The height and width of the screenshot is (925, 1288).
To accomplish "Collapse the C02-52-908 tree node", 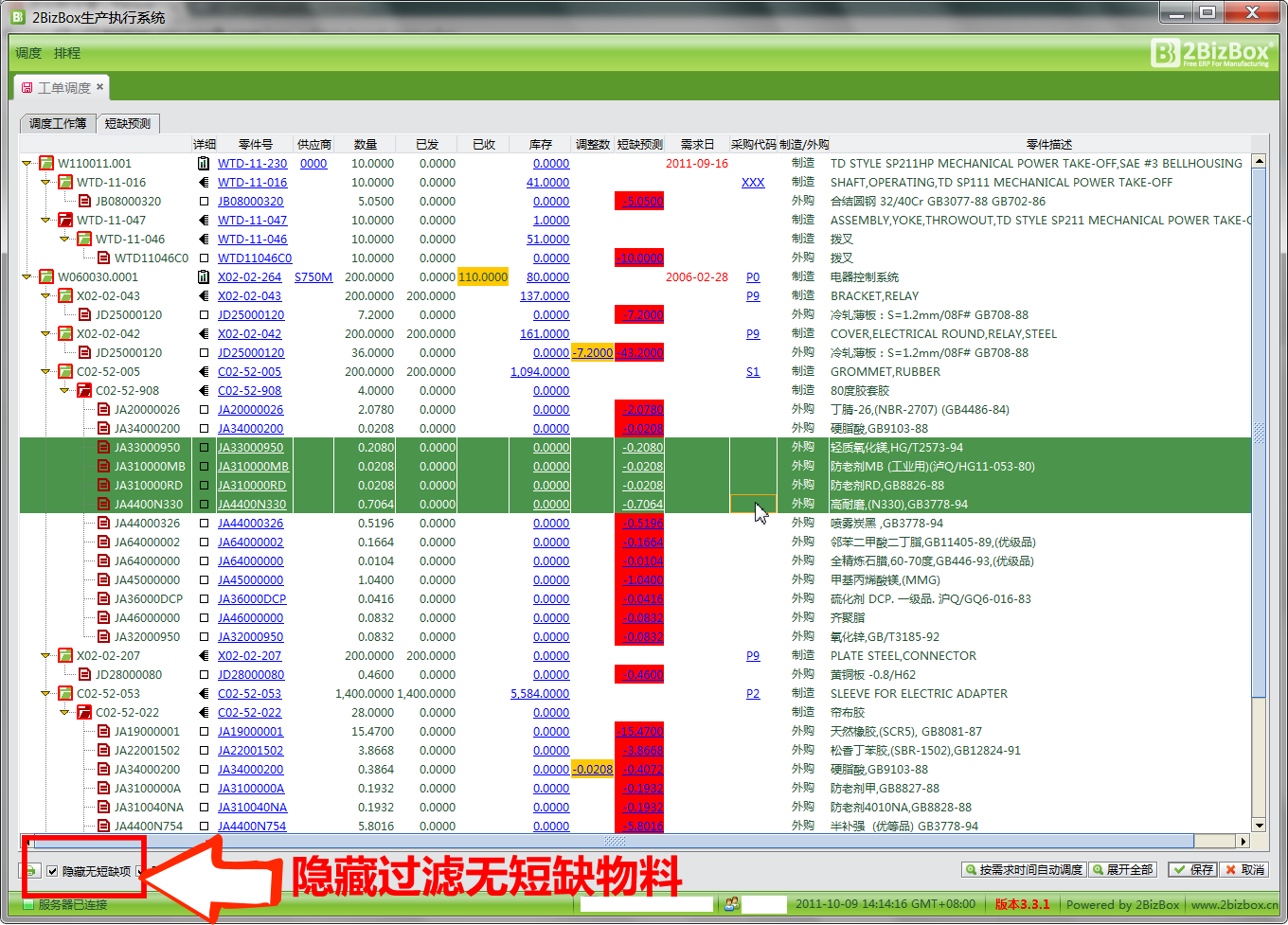I will click(x=64, y=390).
